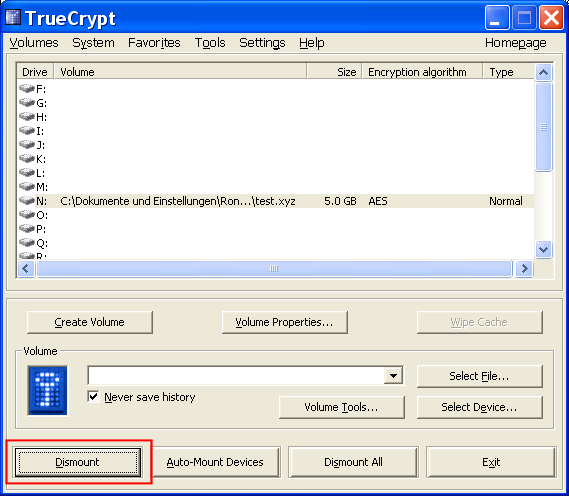Image resolution: width=569 pixels, height=496 pixels.
Task: Open the Favorites menu
Action: click(x=154, y=43)
